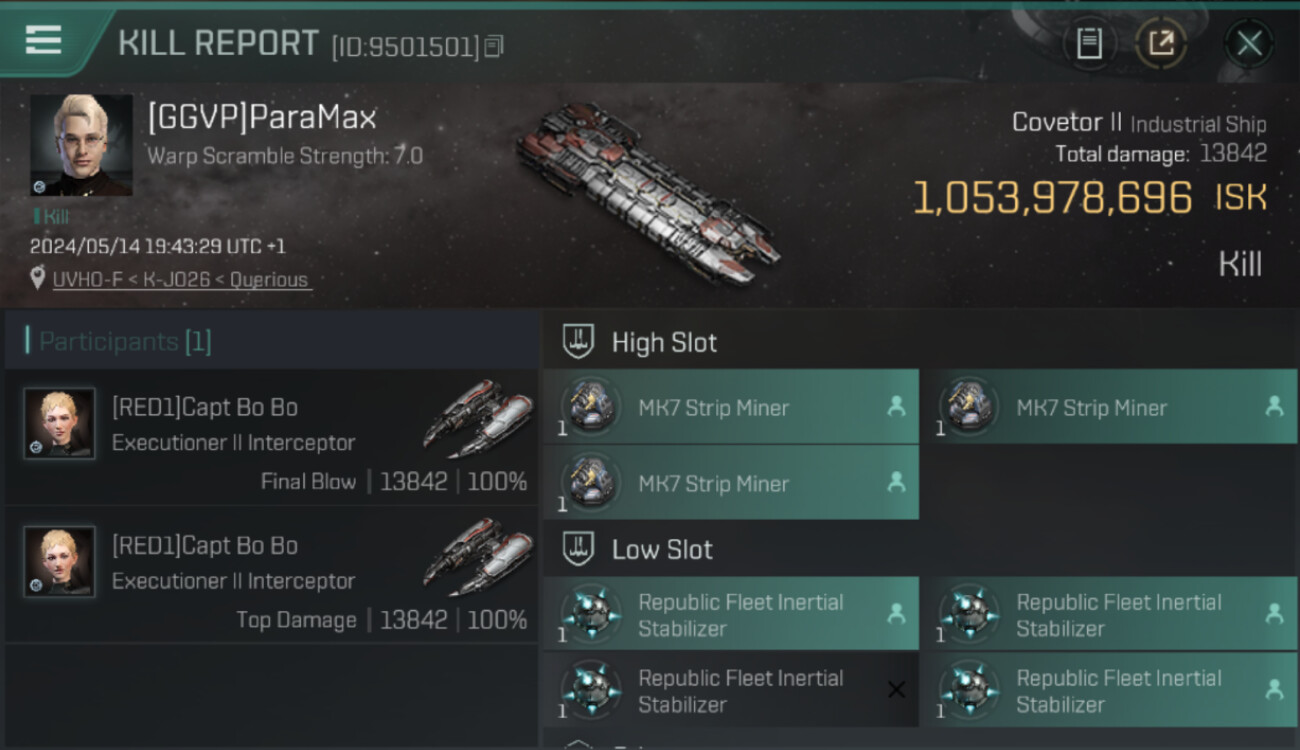1300x750 pixels.
Task: Close the kill report window
Action: coord(1249,43)
